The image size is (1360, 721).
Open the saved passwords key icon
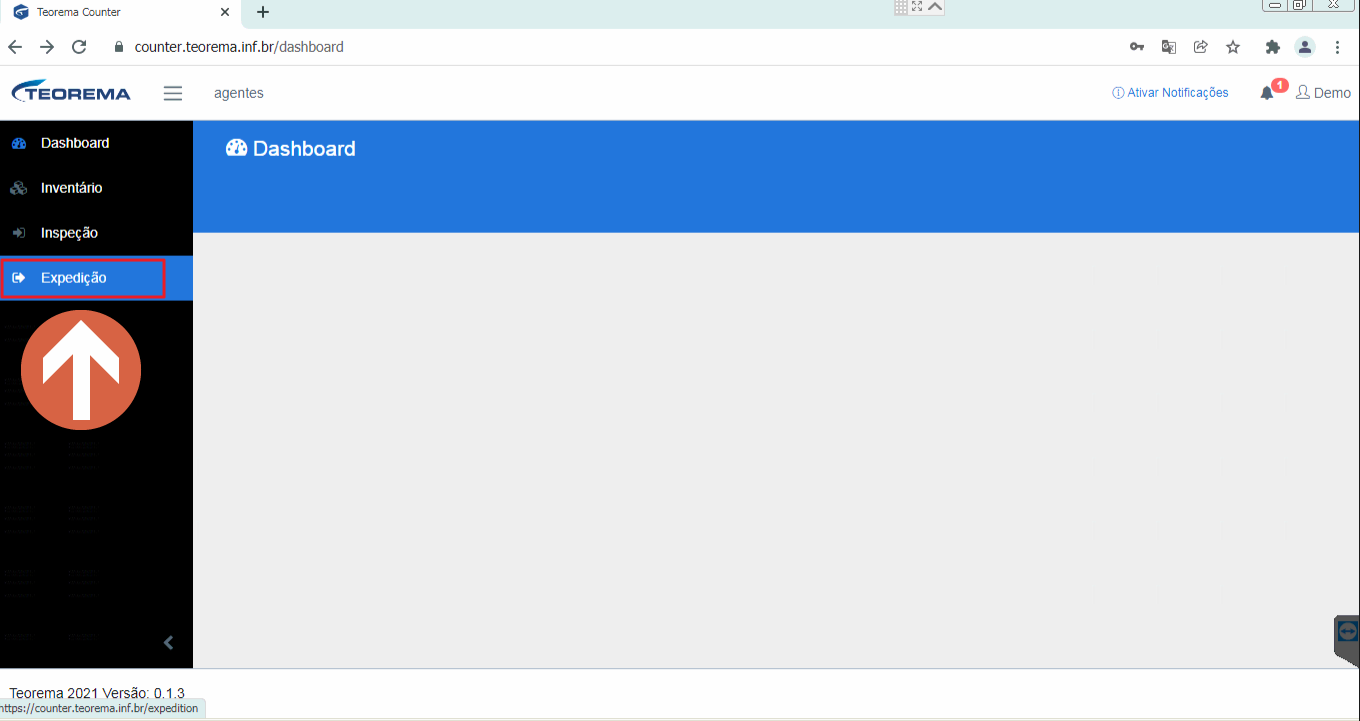coord(1137,47)
